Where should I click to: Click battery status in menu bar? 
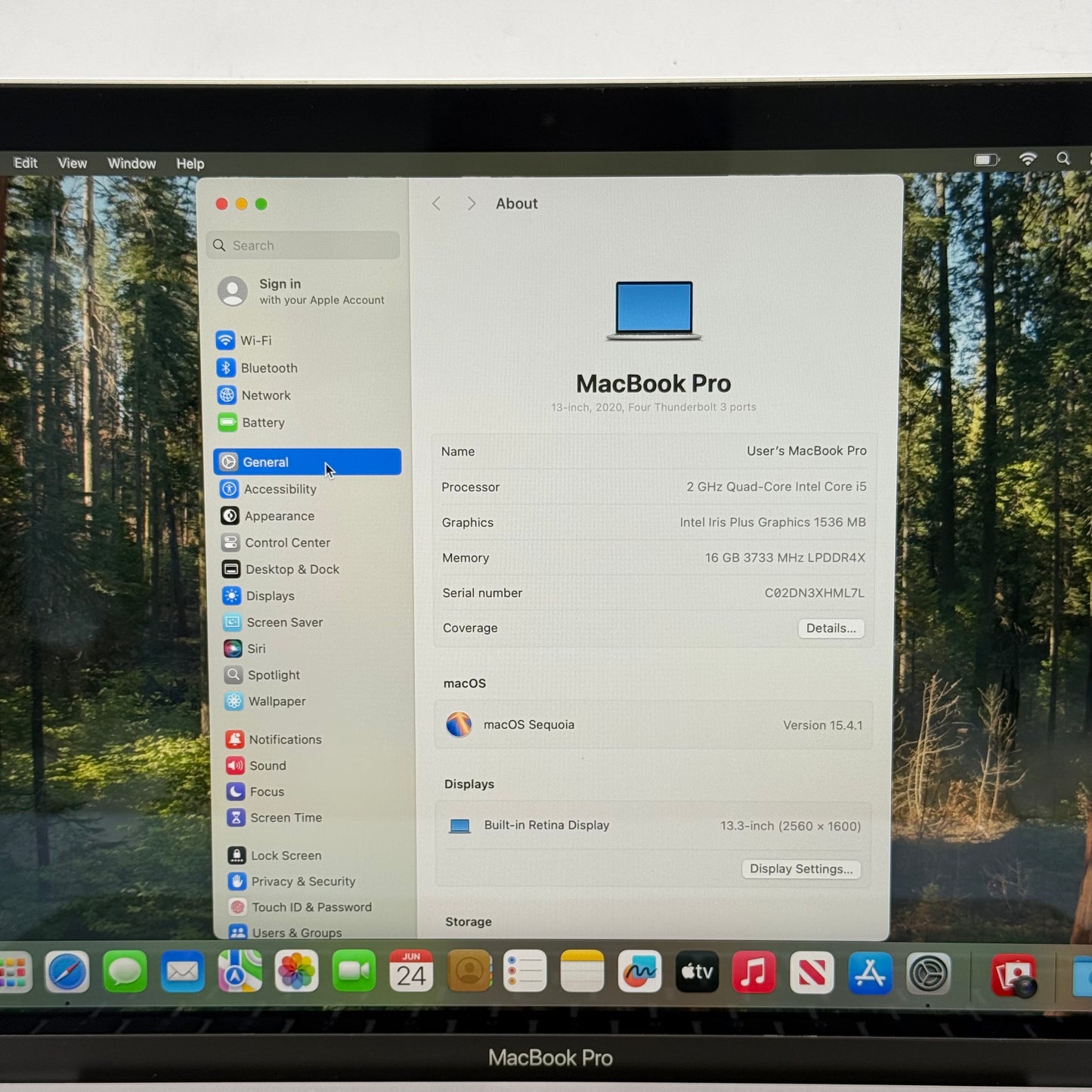(x=986, y=159)
